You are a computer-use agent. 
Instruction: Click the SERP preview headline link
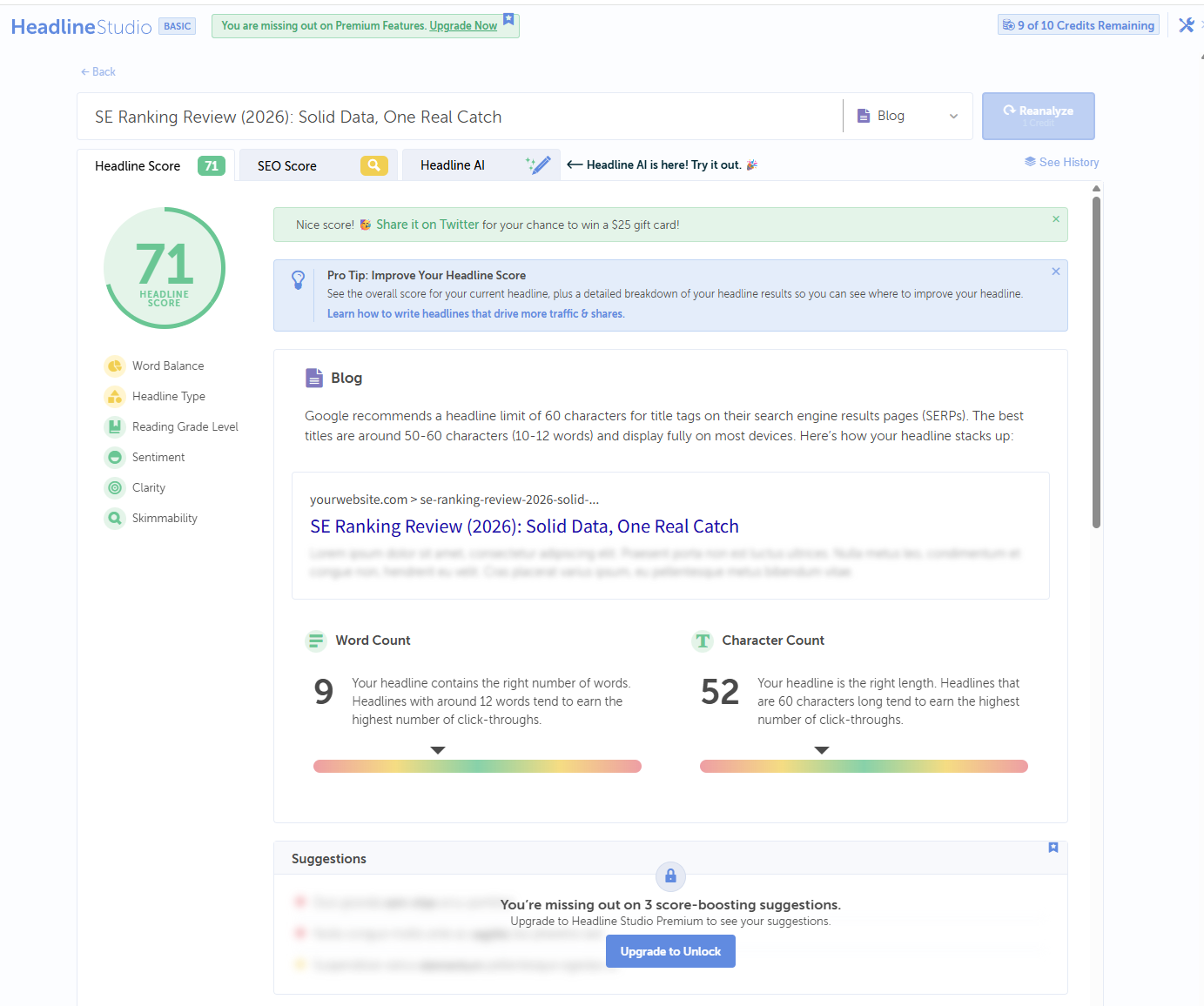pyautogui.click(x=525, y=526)
